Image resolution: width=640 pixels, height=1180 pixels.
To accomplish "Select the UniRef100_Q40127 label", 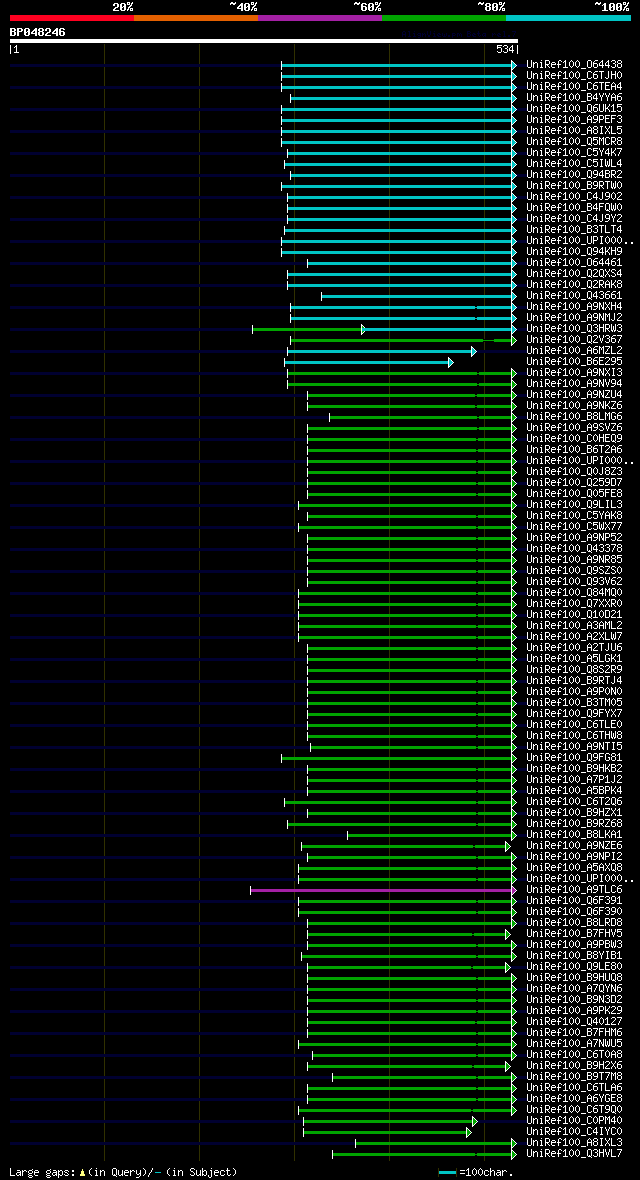I will point(574,1022).
